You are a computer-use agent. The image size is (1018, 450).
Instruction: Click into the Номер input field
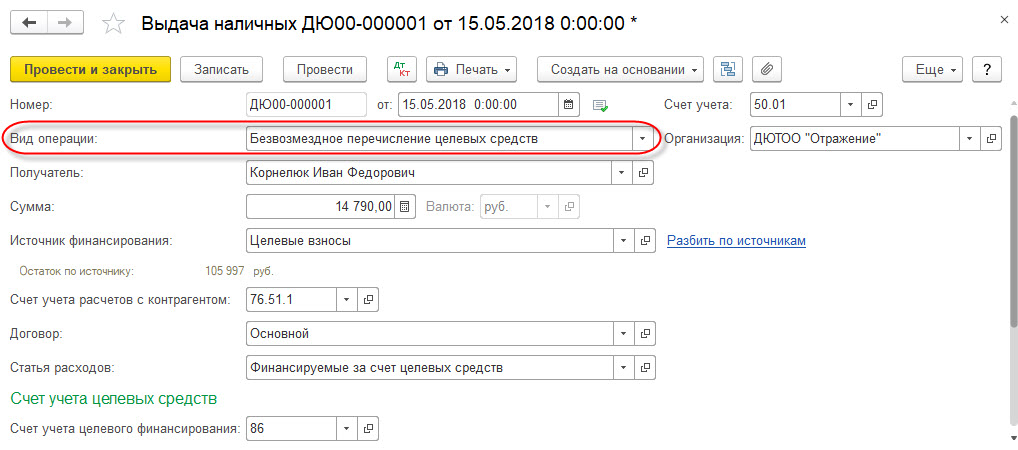click(307, 104)
